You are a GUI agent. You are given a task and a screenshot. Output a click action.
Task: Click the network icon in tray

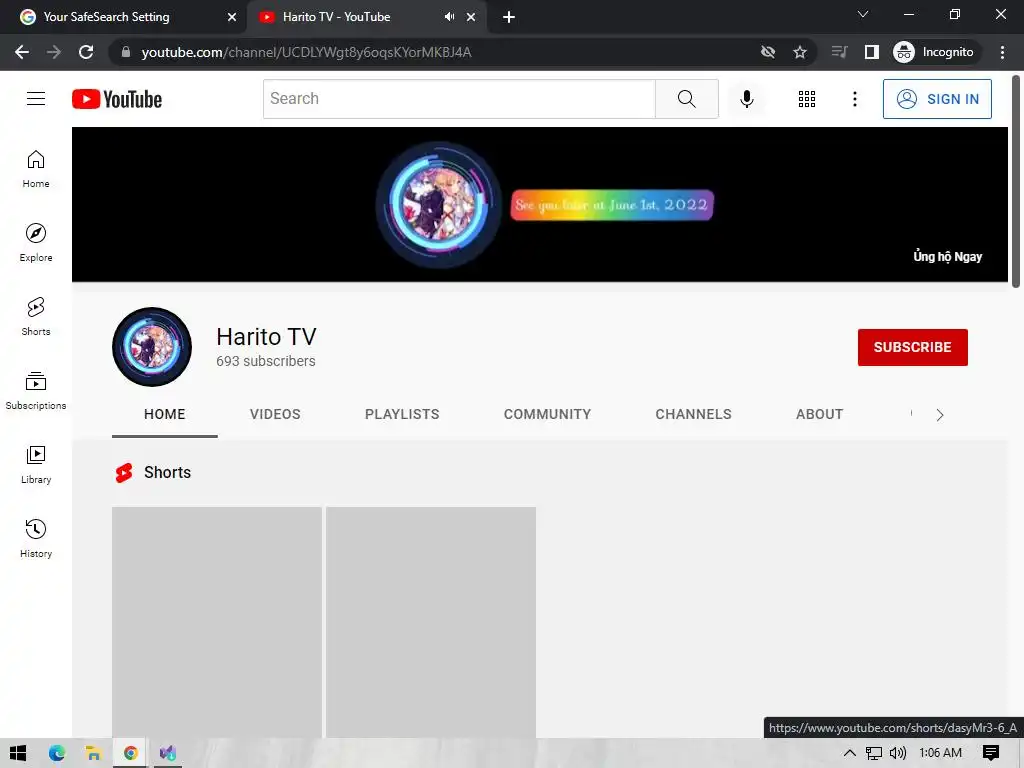tap(873, 753)
